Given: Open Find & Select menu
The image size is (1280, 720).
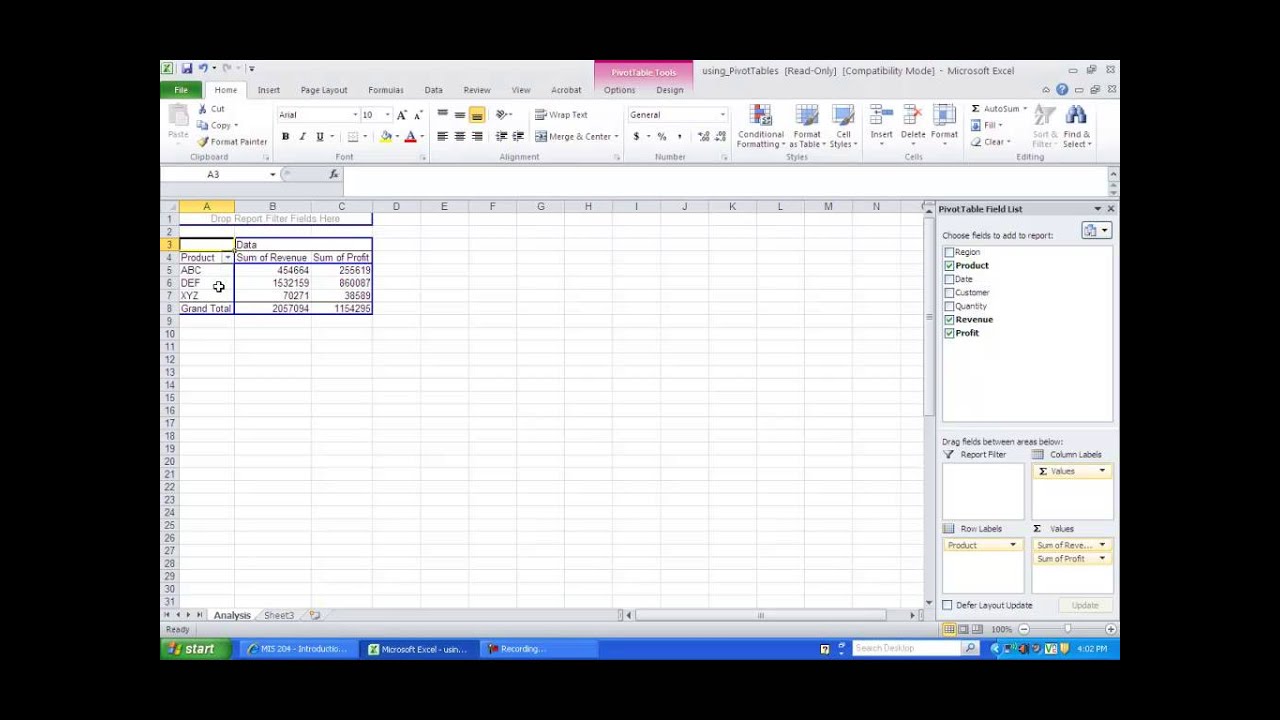Looking at the screenshot, I should (x=1077, y=127).
